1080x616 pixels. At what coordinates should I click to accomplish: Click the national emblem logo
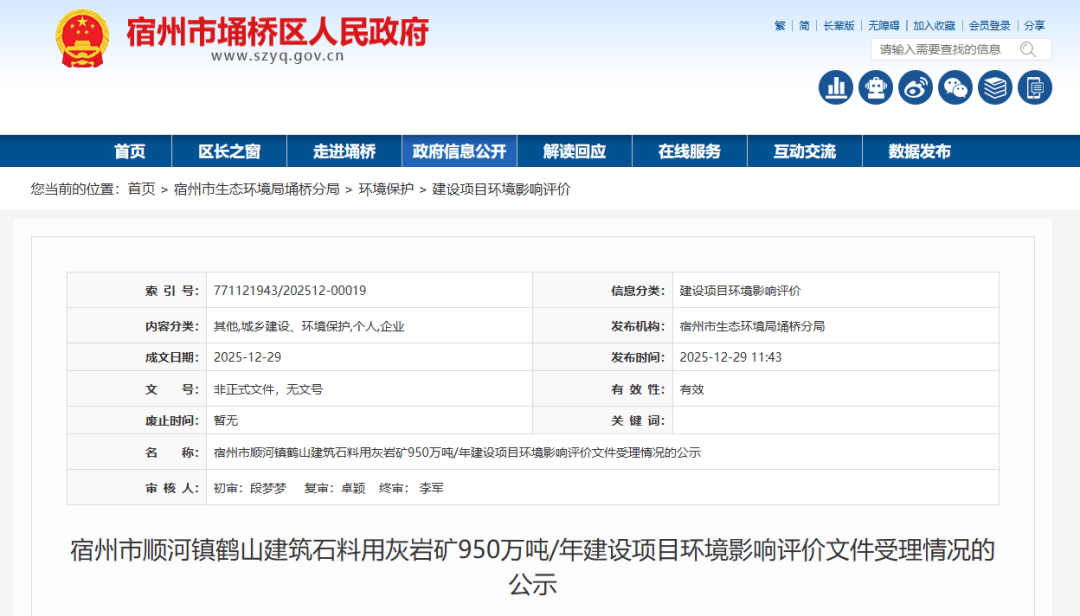click(83, 39)
